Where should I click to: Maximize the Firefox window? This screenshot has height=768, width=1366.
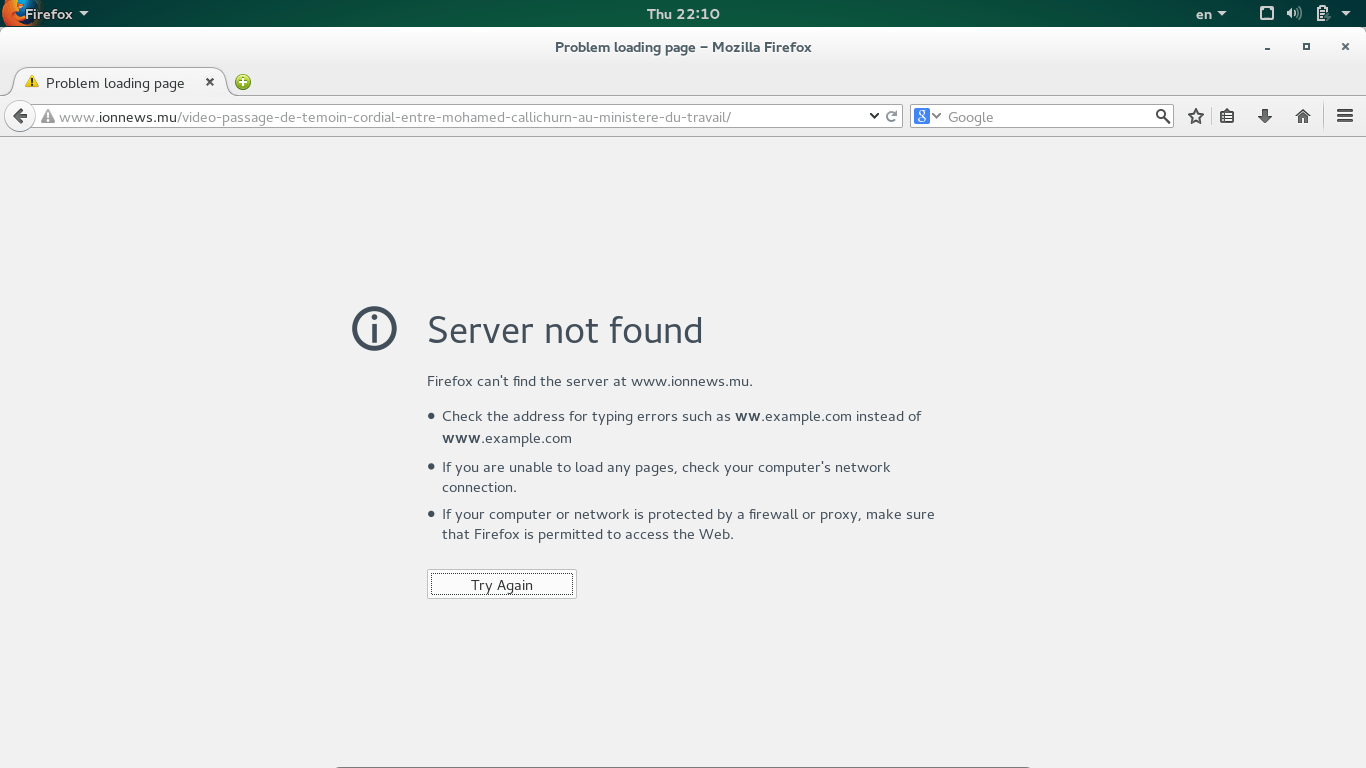[1306, 47]
